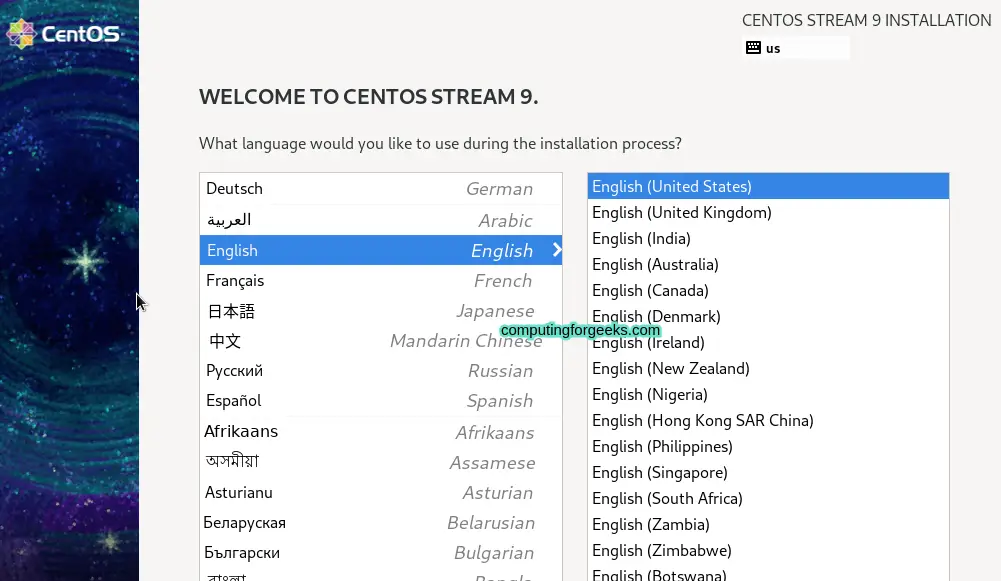Choose English (Nigeria) locale
Viewport: 1001px width, 581px height.
point(768,395)
